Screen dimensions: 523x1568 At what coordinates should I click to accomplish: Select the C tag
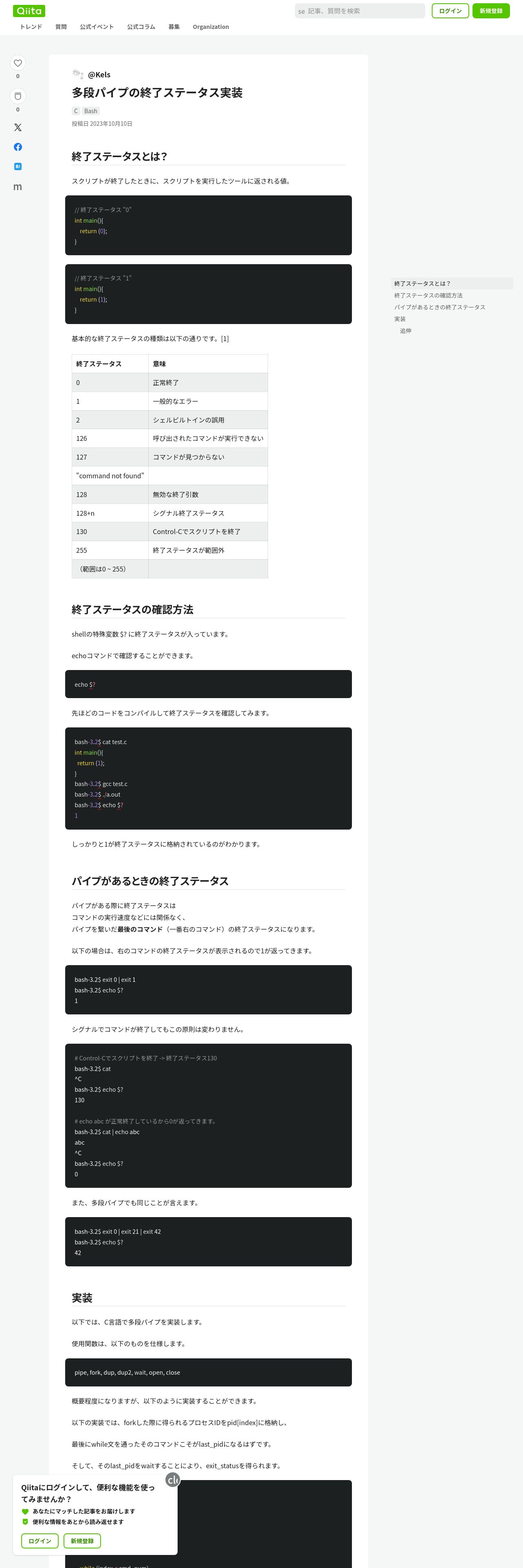click(76, 111)
